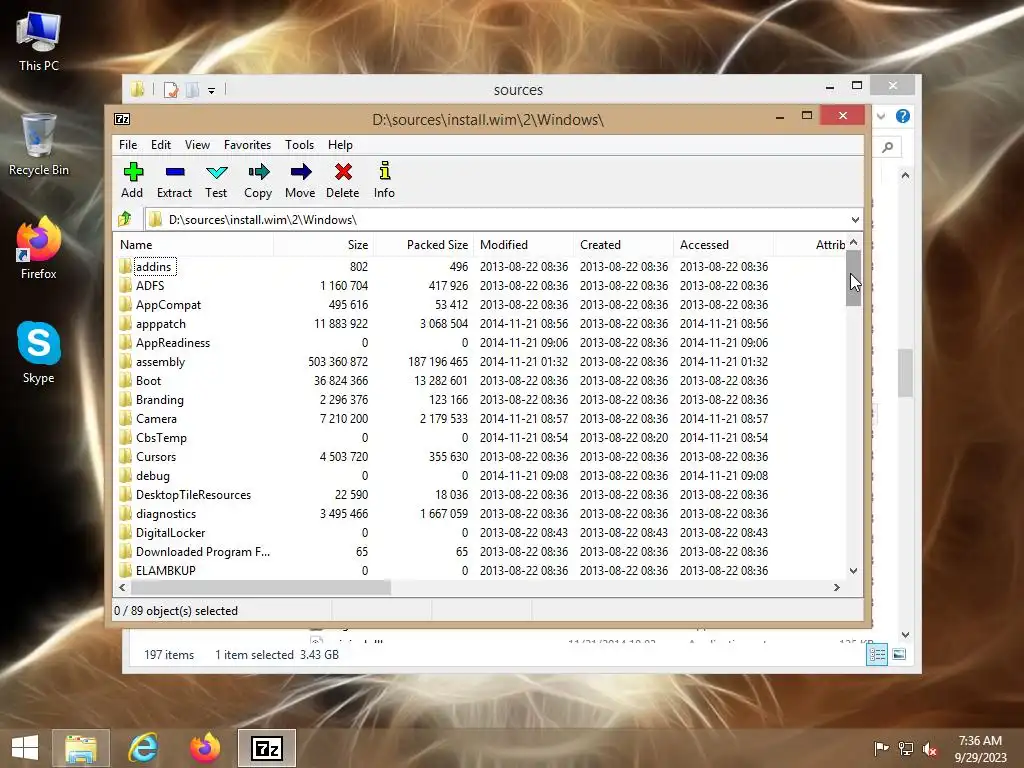This screenshot has width=1024, height=768.
Task: Click the Action Center flag icon
Action: click(882, 749)
